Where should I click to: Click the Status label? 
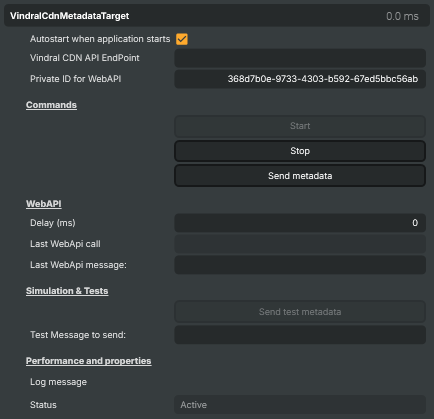click(x=43, y=405)
